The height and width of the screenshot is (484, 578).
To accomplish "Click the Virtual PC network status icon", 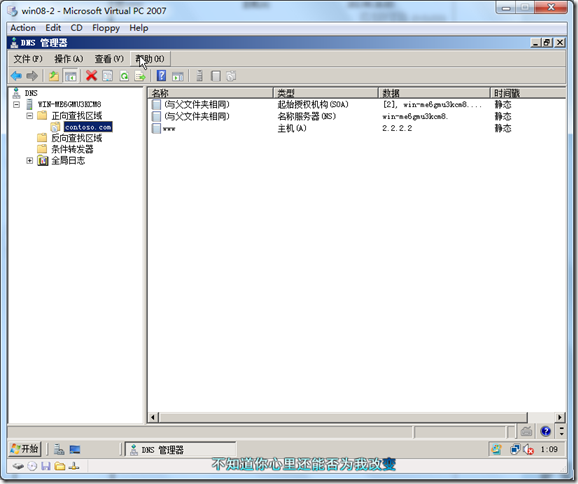I will pos(74,466).
